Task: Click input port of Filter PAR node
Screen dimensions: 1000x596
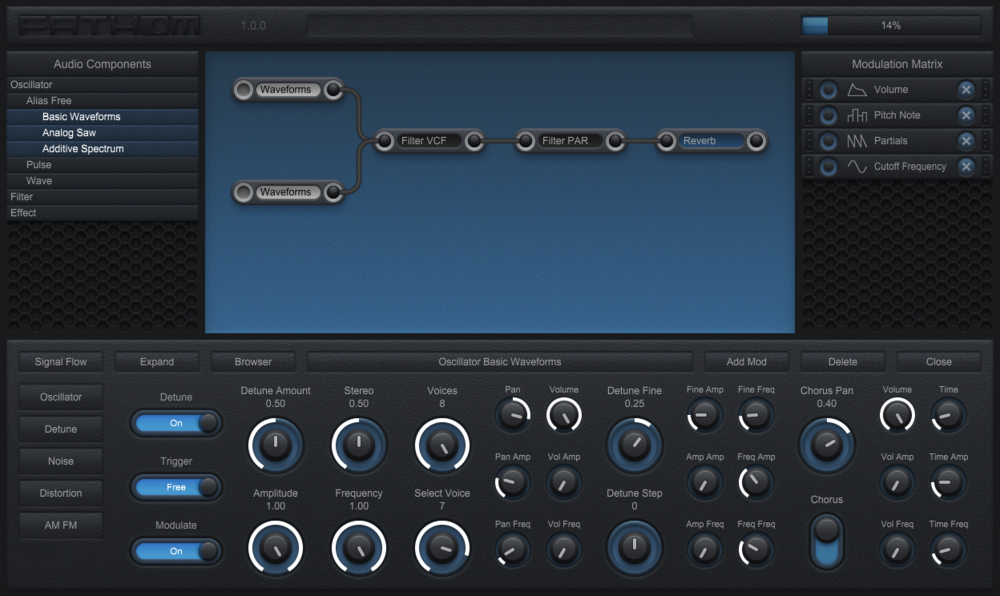Action: (x=526, y=141)
